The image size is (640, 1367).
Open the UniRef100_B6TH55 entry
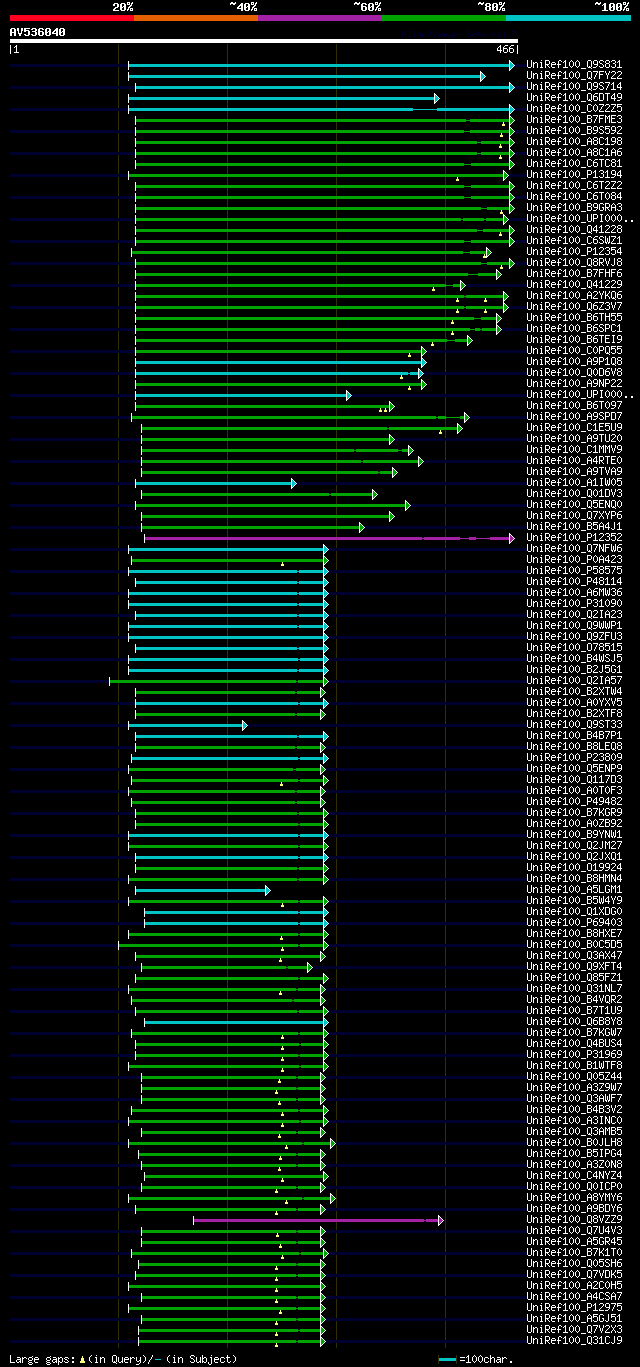coord(574,317)
